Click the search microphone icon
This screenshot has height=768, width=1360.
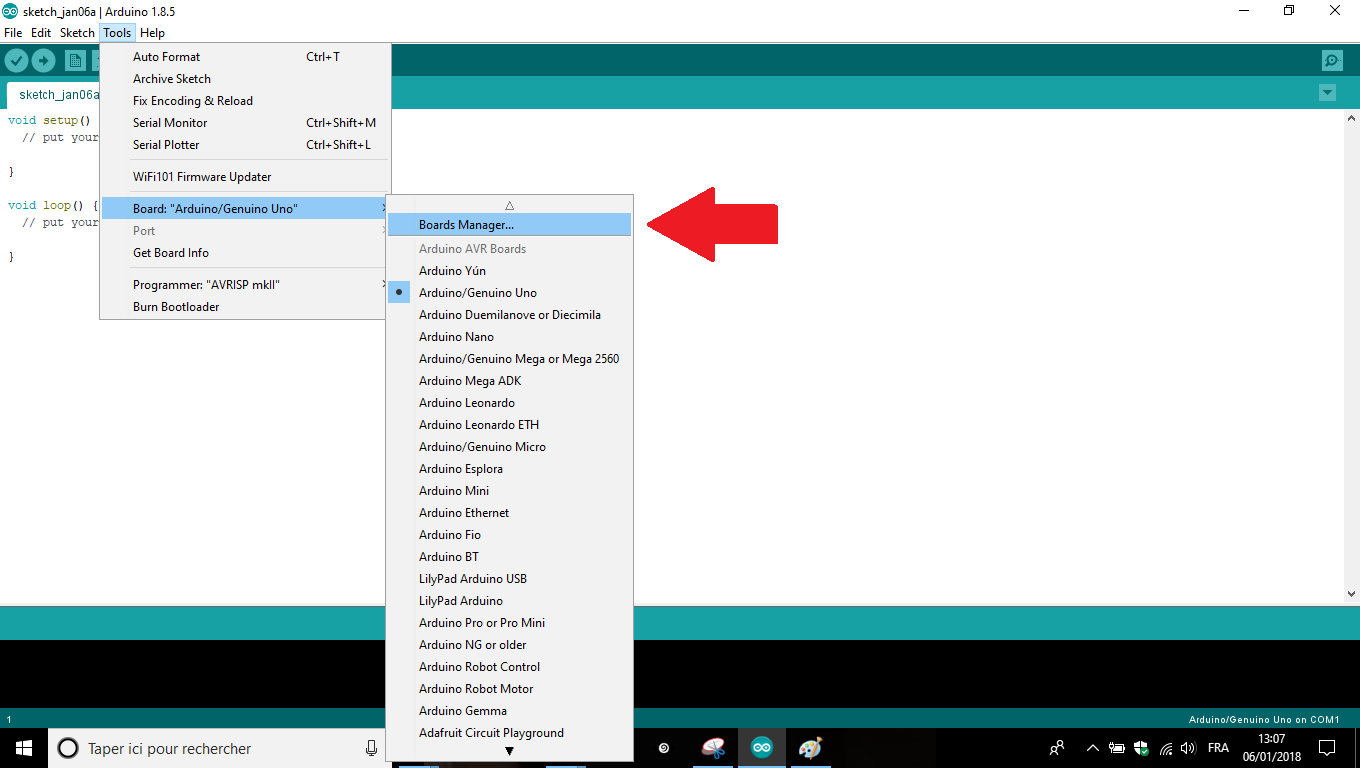coord(371,748)
